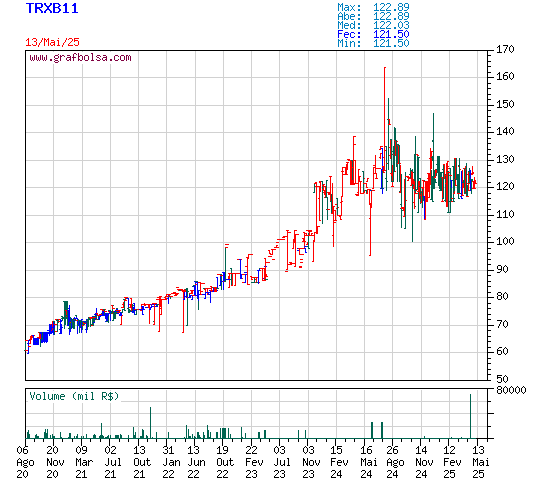
Task: Click the TRXB11 ticker title
Action: click(x=52, y=8)
